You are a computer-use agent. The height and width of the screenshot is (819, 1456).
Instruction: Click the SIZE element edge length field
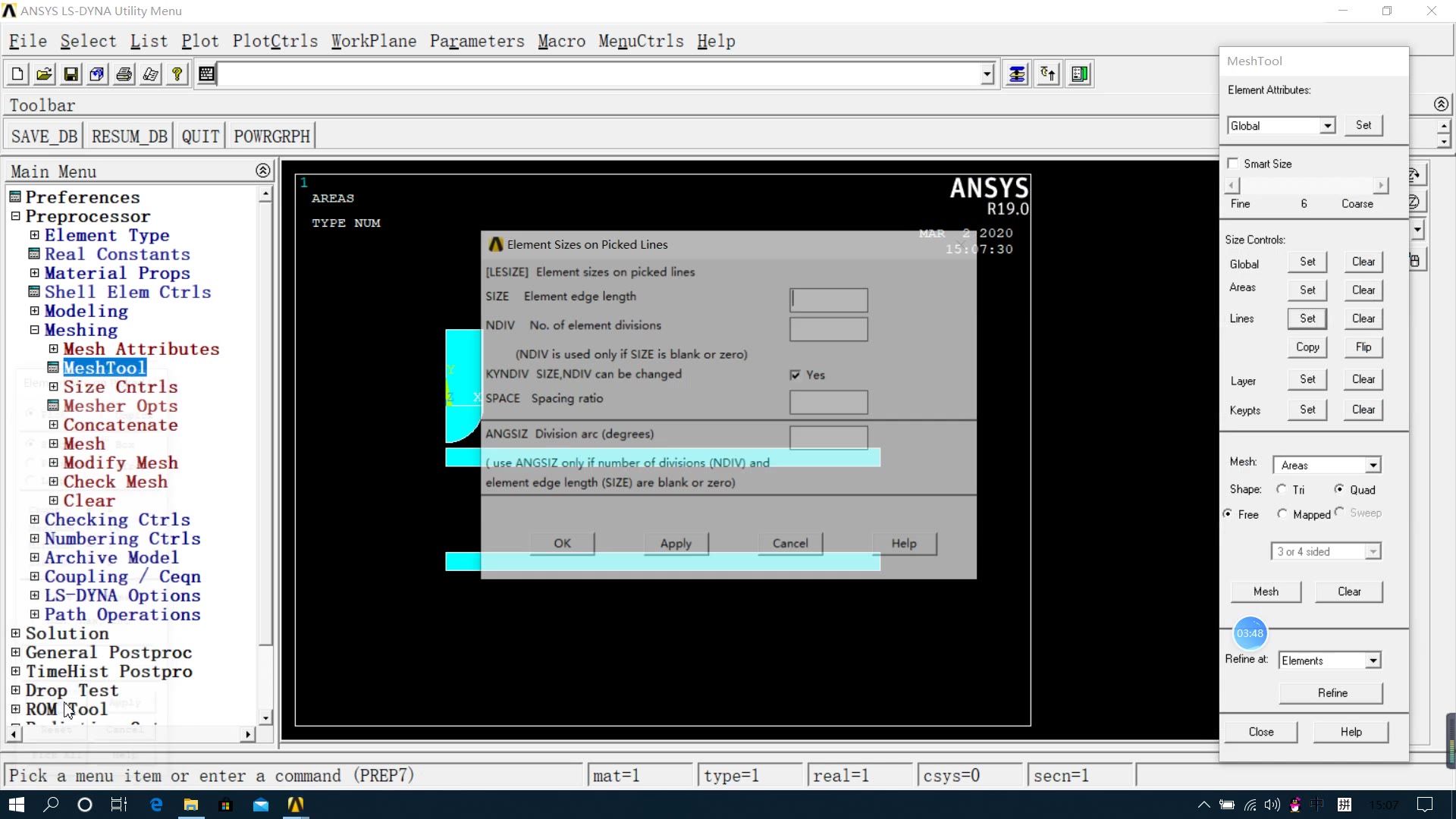828,300
